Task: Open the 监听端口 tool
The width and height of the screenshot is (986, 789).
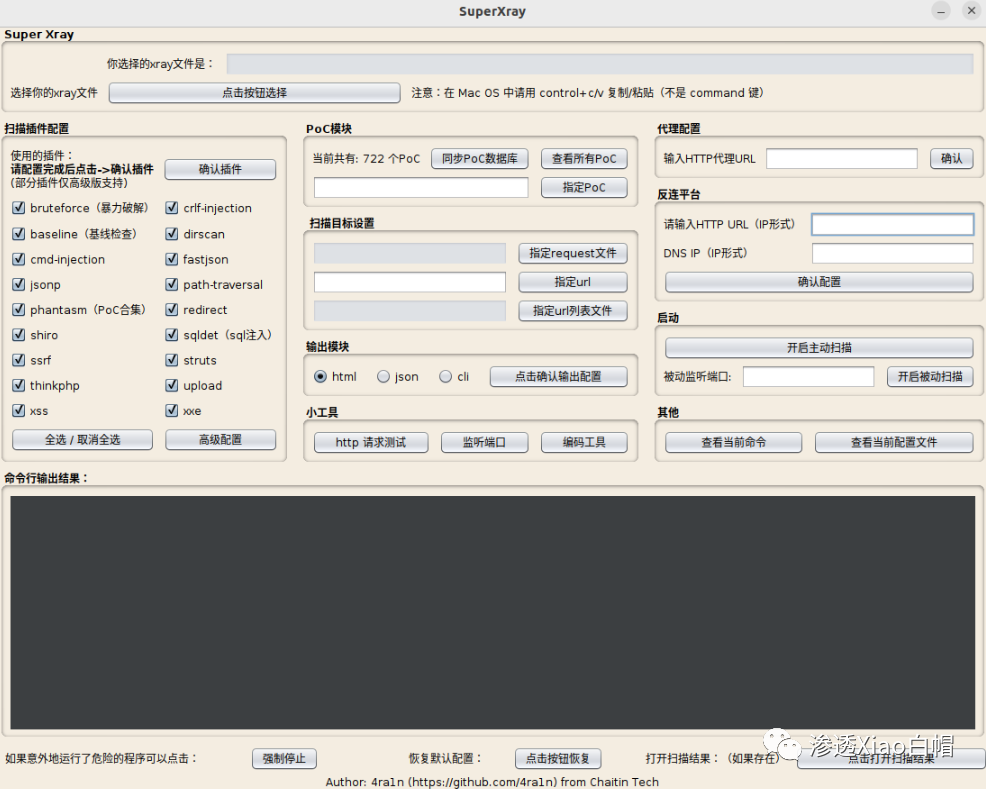Action: click(x=484, y=443)
